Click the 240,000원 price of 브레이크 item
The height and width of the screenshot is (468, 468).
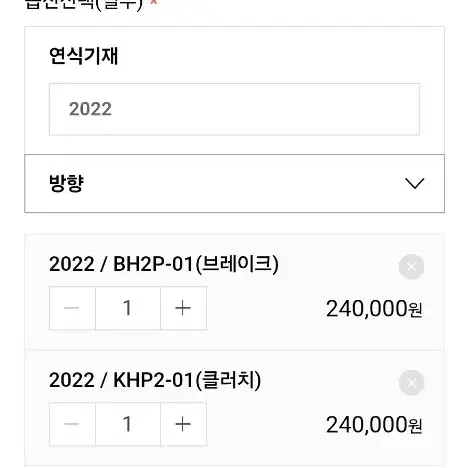tap(374, 309)
